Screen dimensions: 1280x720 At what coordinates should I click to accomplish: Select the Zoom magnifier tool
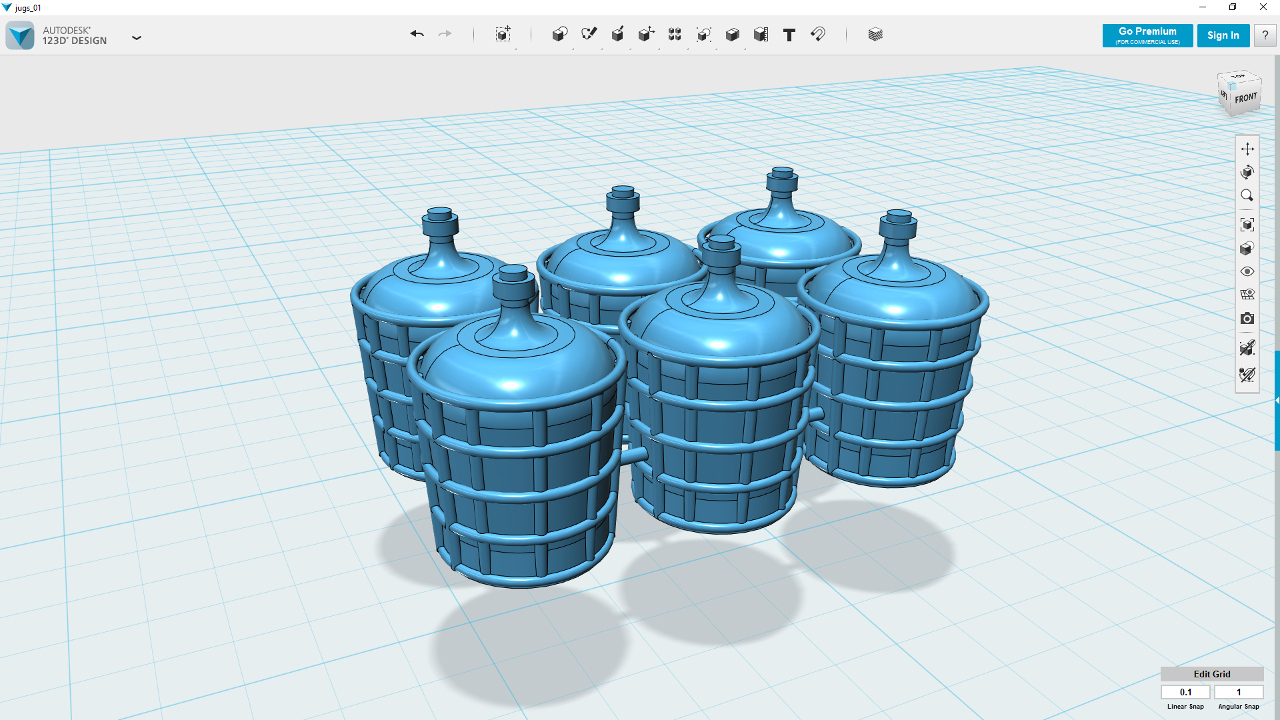point(1247,196)
